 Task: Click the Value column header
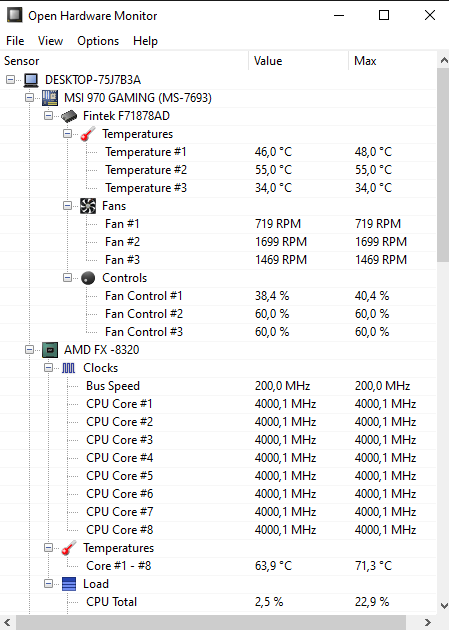pos(298,61)
